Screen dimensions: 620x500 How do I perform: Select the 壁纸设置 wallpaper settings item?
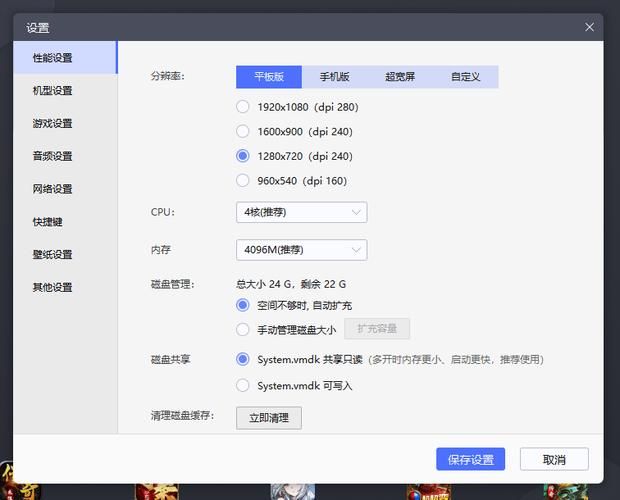(52, 255)
